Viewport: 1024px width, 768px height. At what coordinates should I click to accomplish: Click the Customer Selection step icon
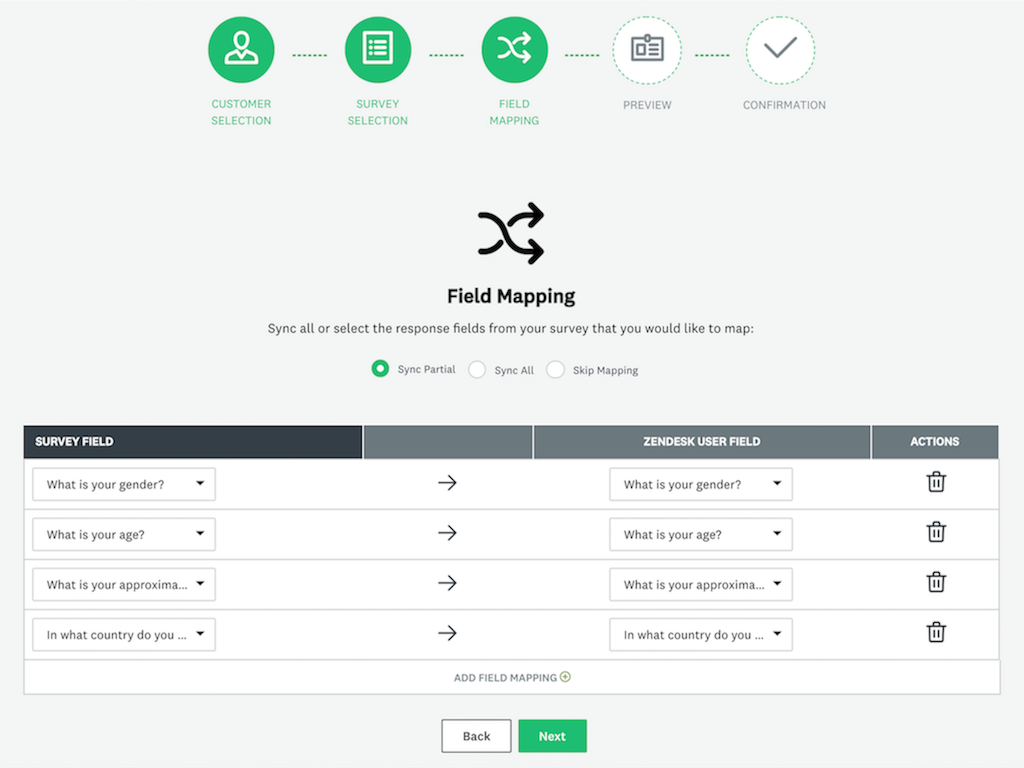point(241,50)
